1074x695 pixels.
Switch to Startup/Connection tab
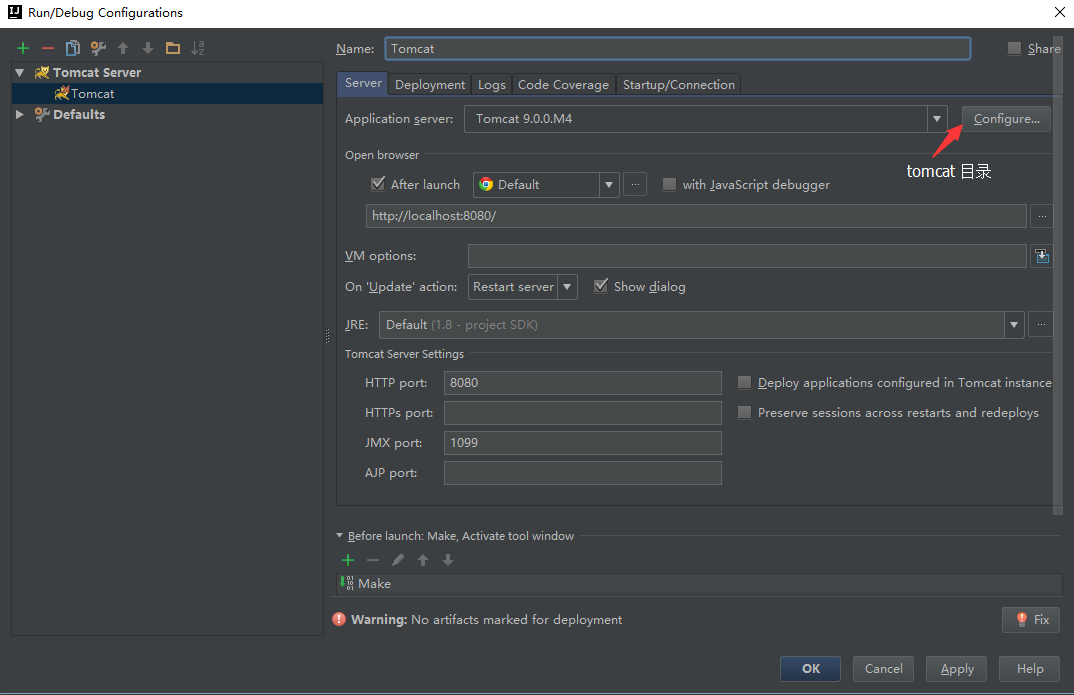678,84
